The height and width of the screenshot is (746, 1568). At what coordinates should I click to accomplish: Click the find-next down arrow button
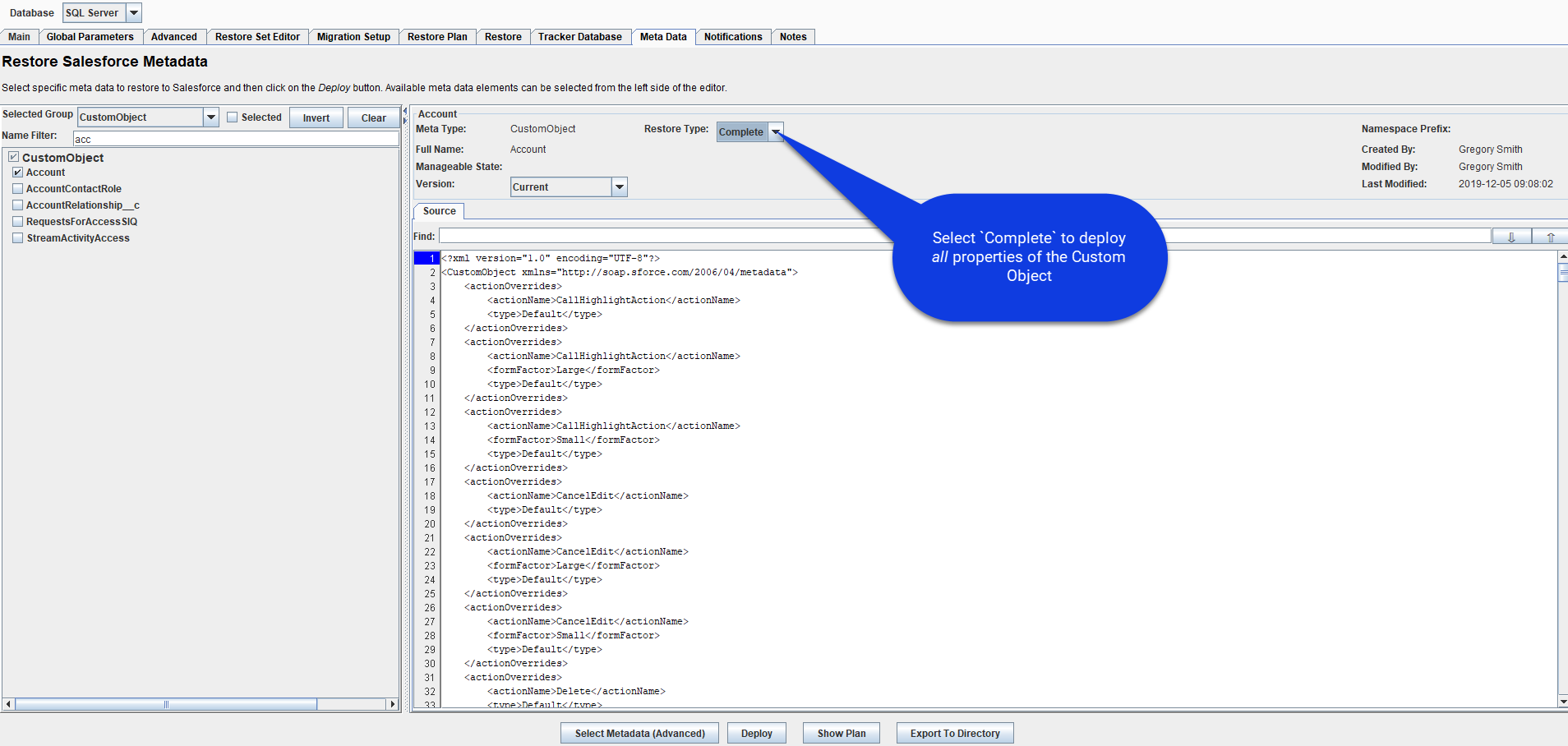point(1511,237)
